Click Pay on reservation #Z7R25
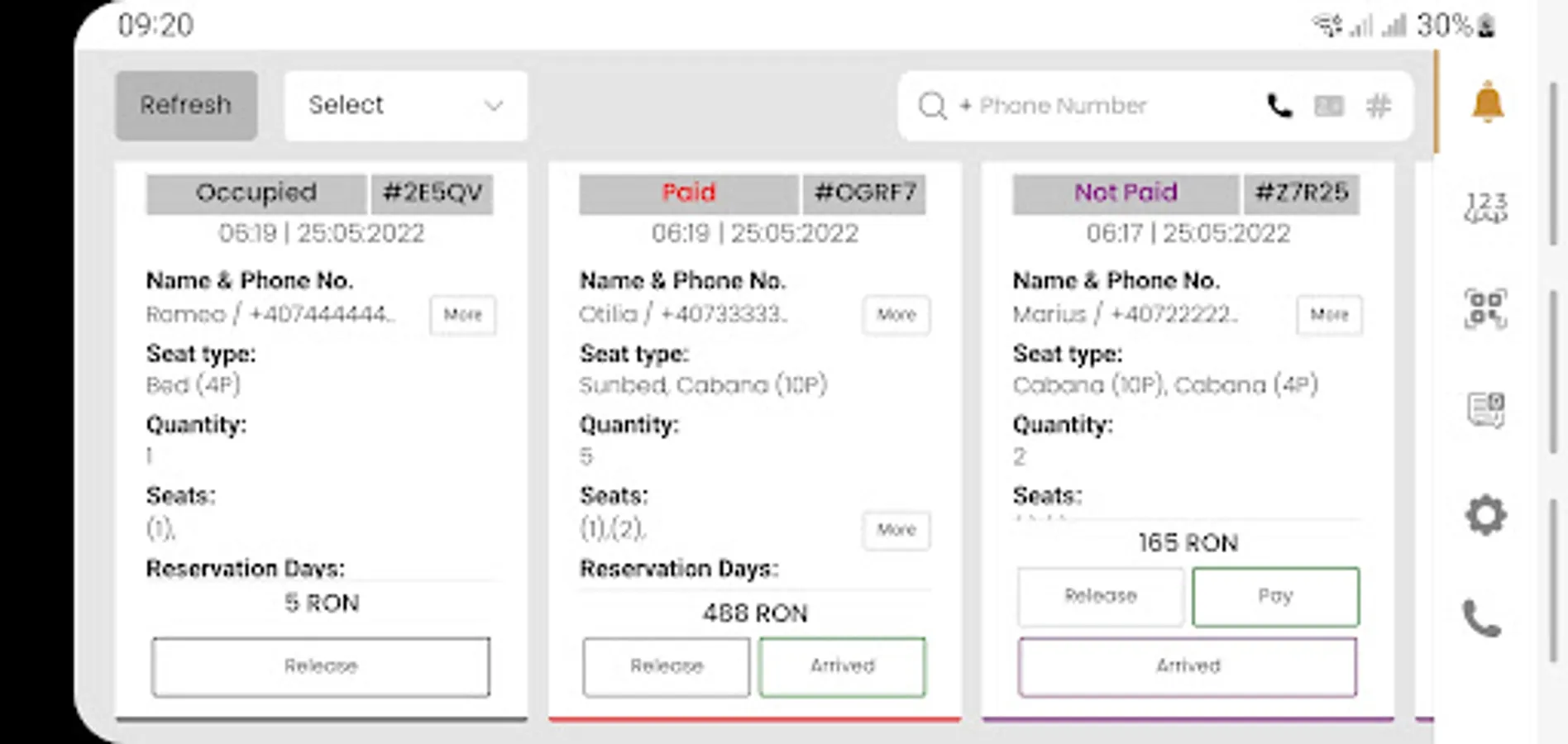 click(x=1274, y=596)
